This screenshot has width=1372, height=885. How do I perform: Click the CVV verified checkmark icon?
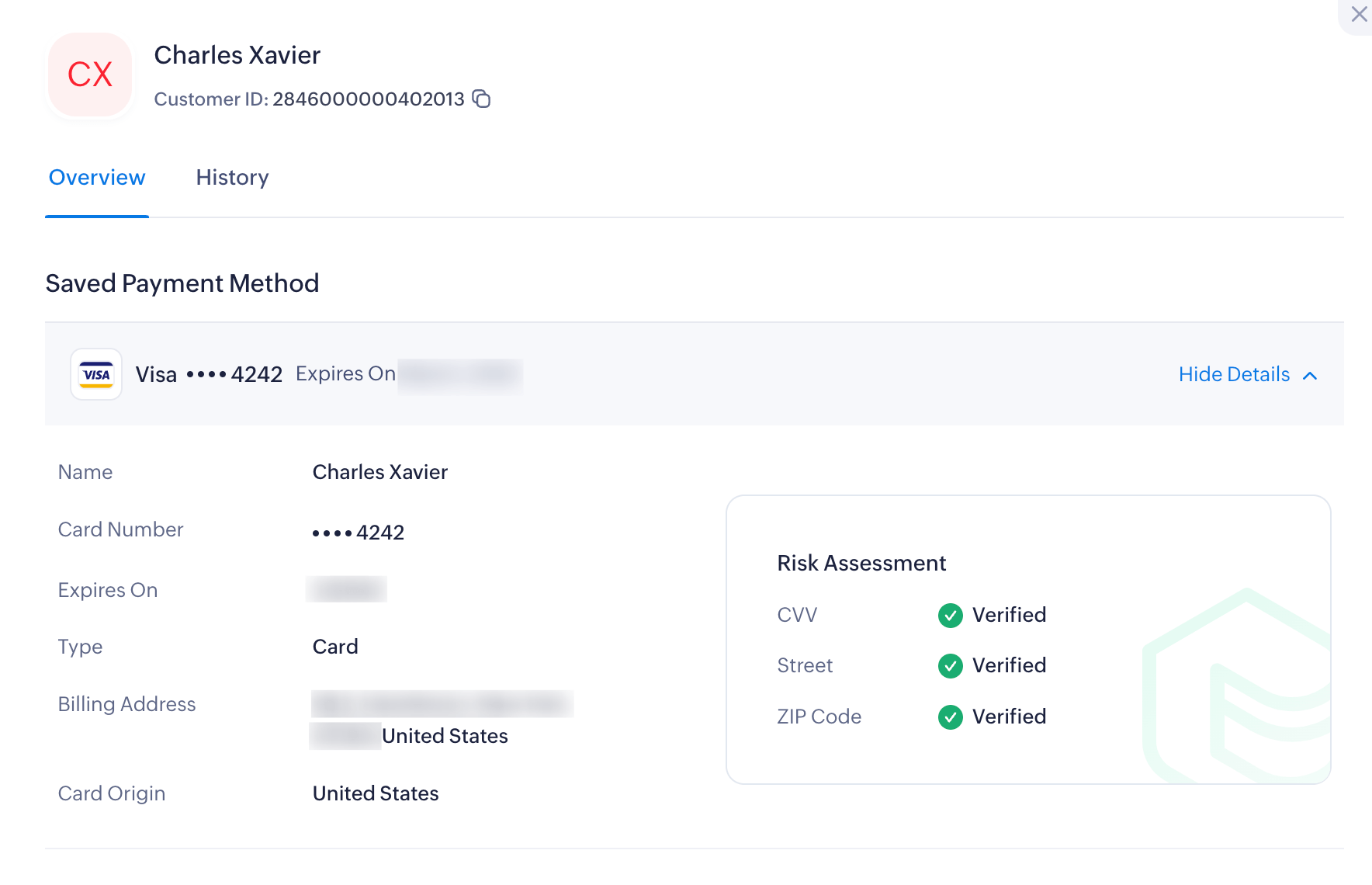click(x=950, y=615)
